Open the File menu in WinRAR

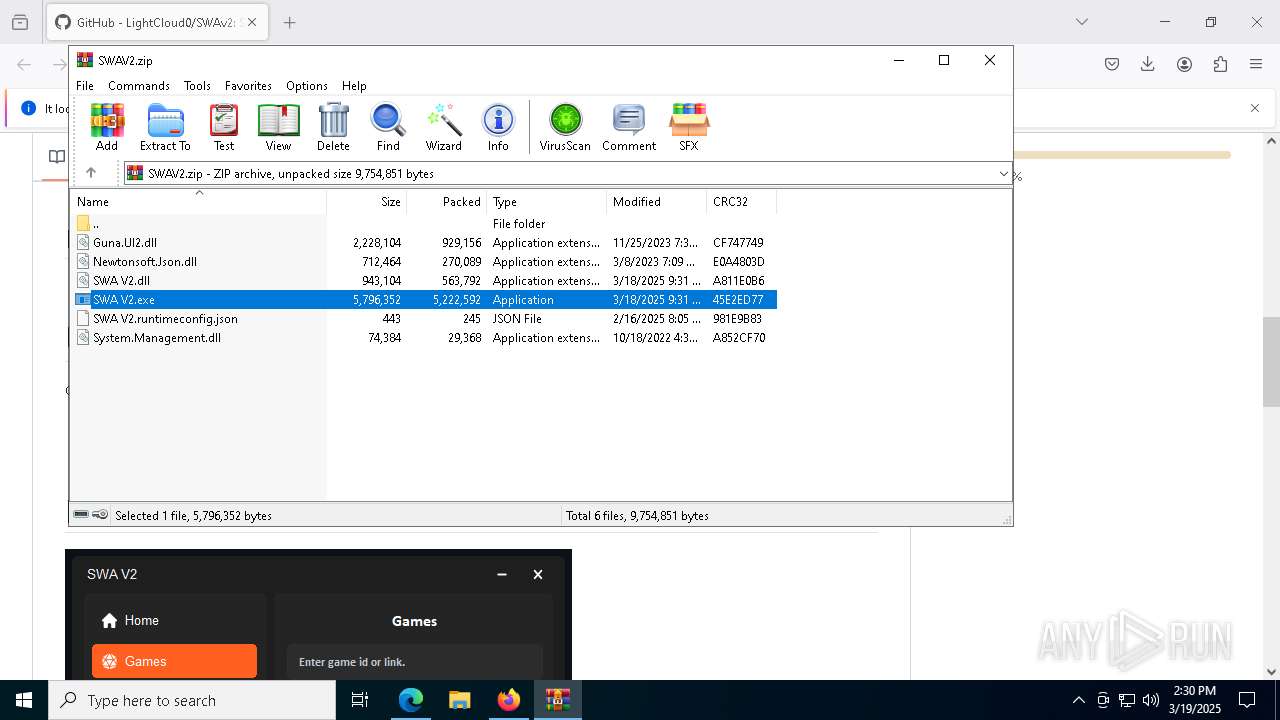tap(85, 86)
